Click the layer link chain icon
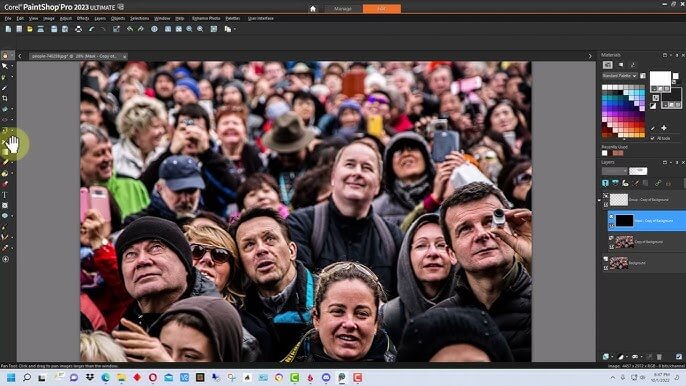The image size is (686, 386). 658,183
